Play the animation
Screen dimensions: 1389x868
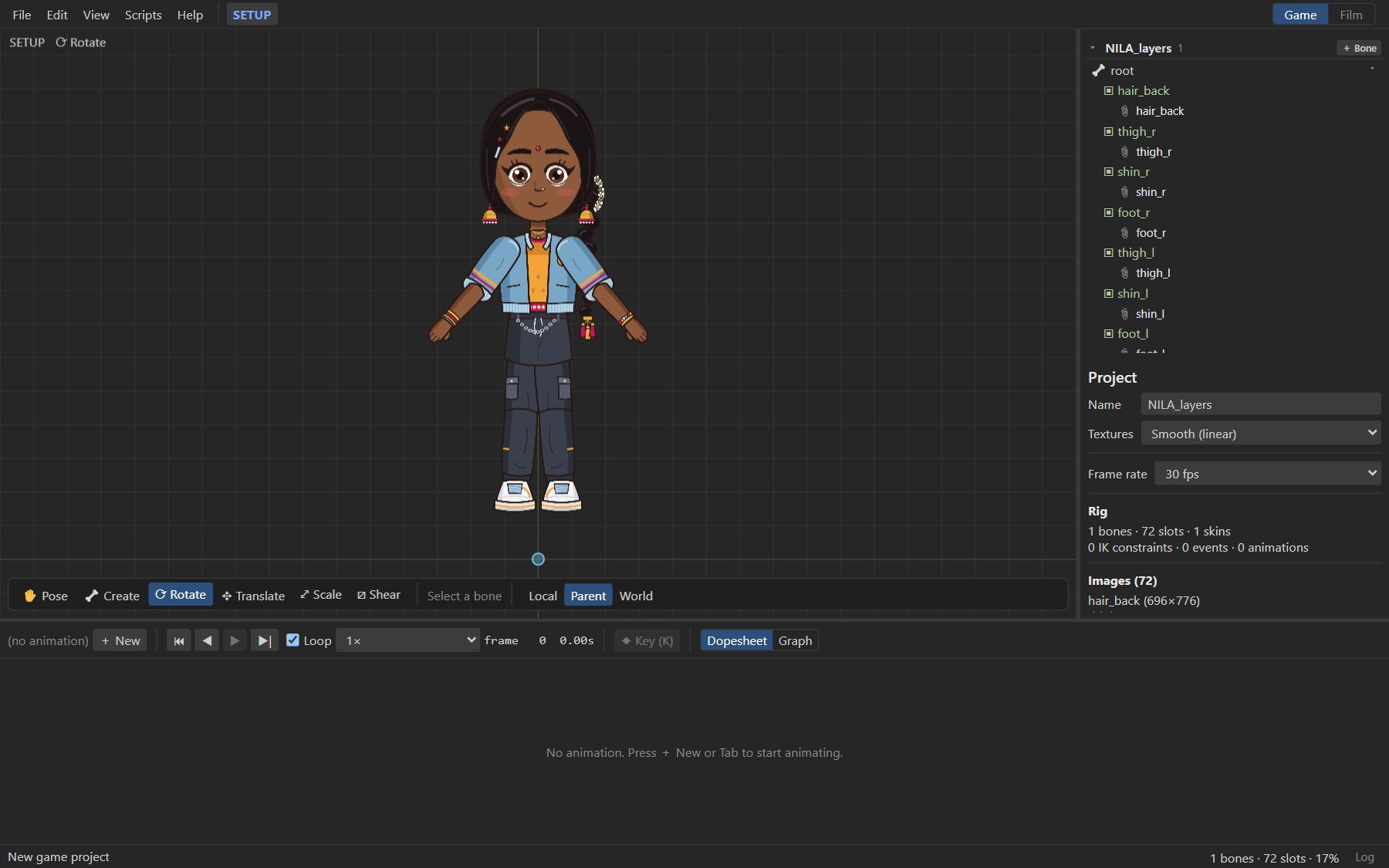pos(235,640)
